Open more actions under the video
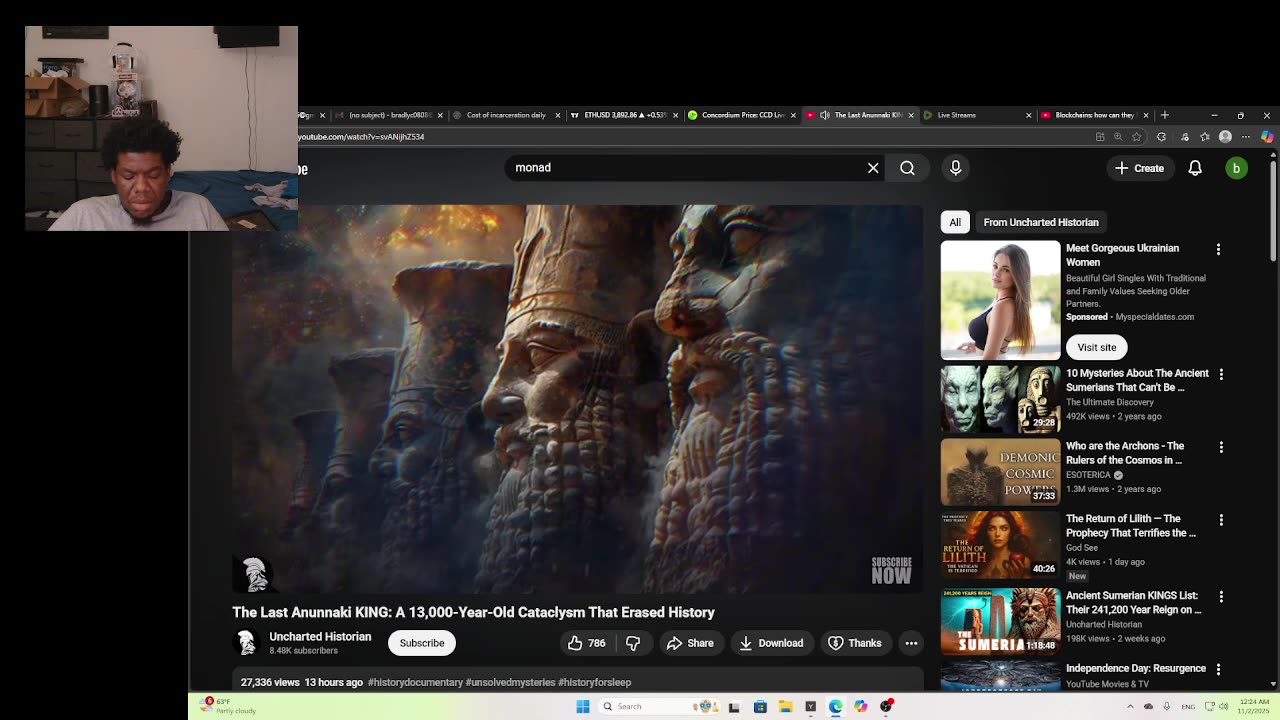The image size is (1280, 720). [x=911, y=643]
